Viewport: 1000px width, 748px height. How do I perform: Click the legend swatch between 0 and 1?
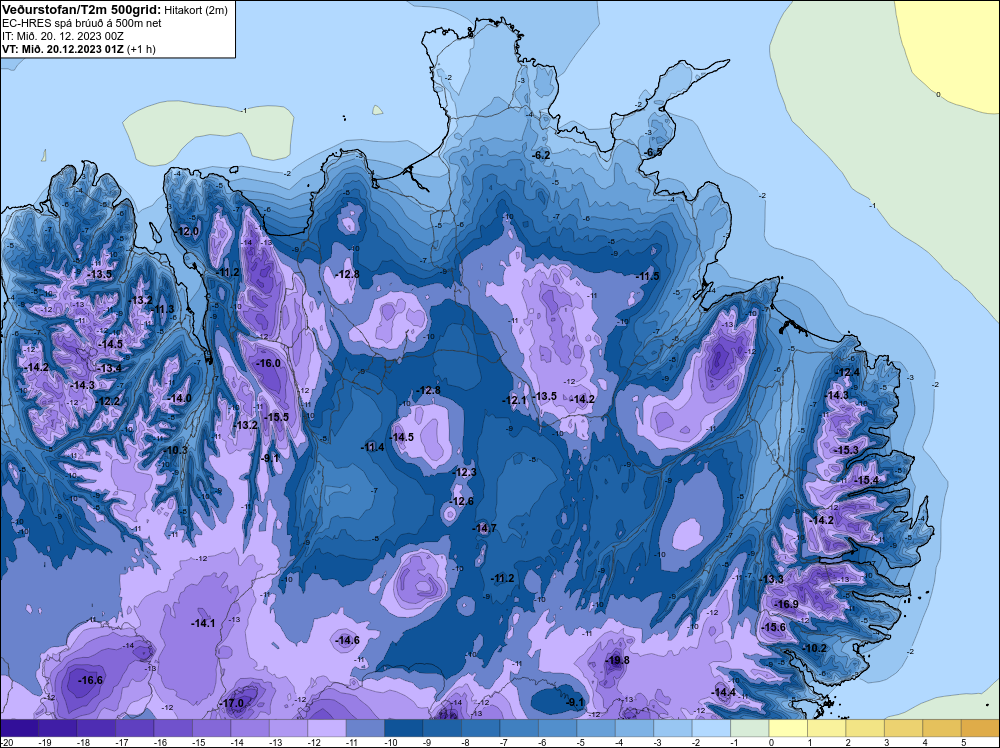pos(788,728)
